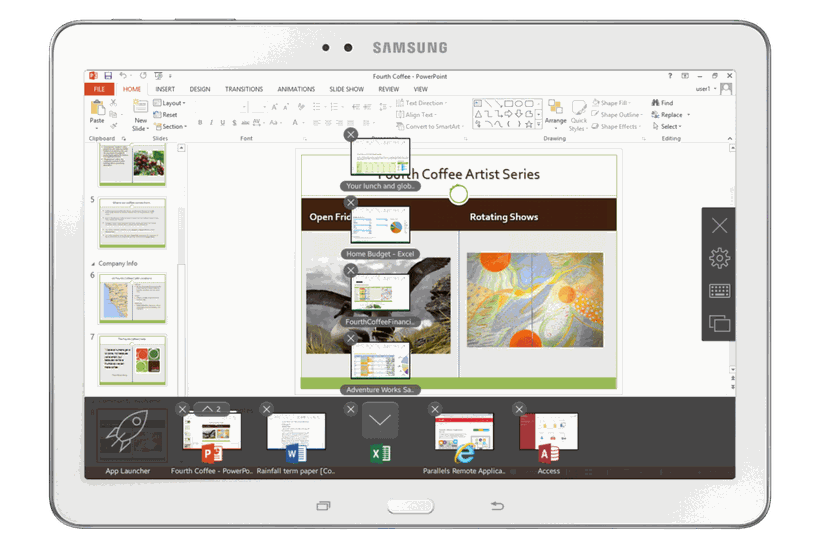Show the keyboard from side toolbar
Image resolution: width=820 pixels, height=547 pixels.
[x=720, y=291]
